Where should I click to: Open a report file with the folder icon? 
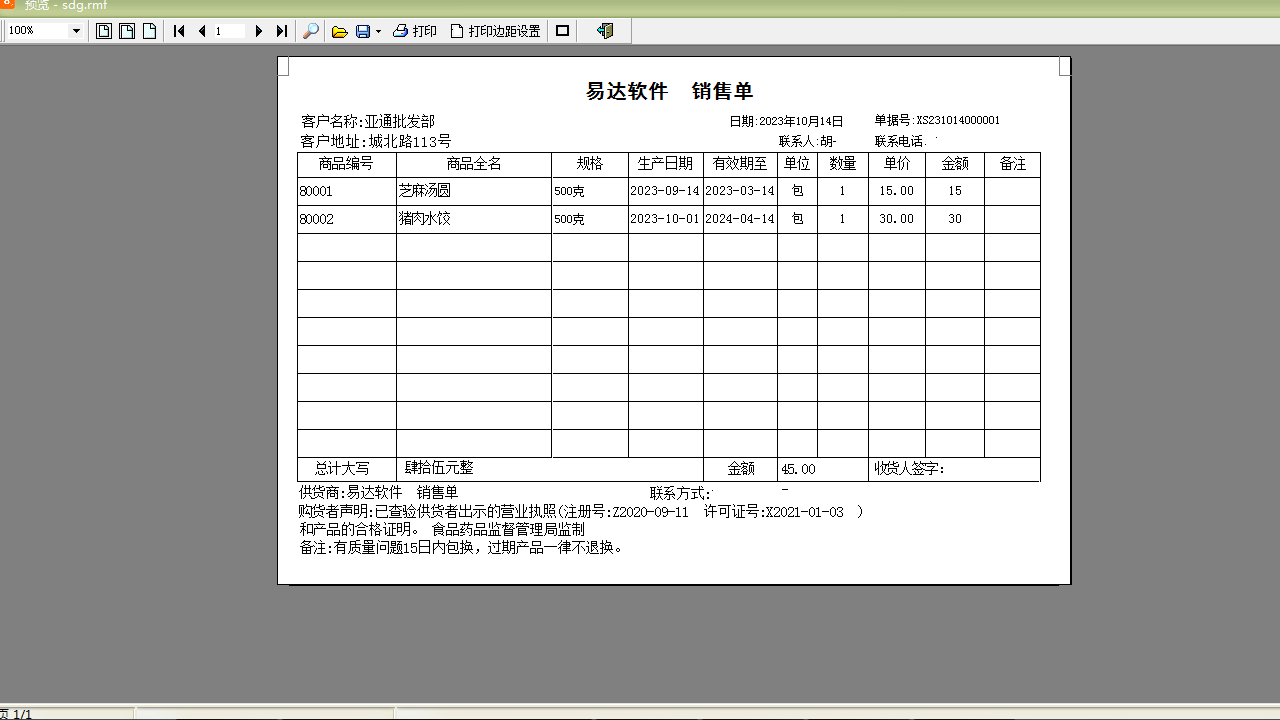click(338, 31)
